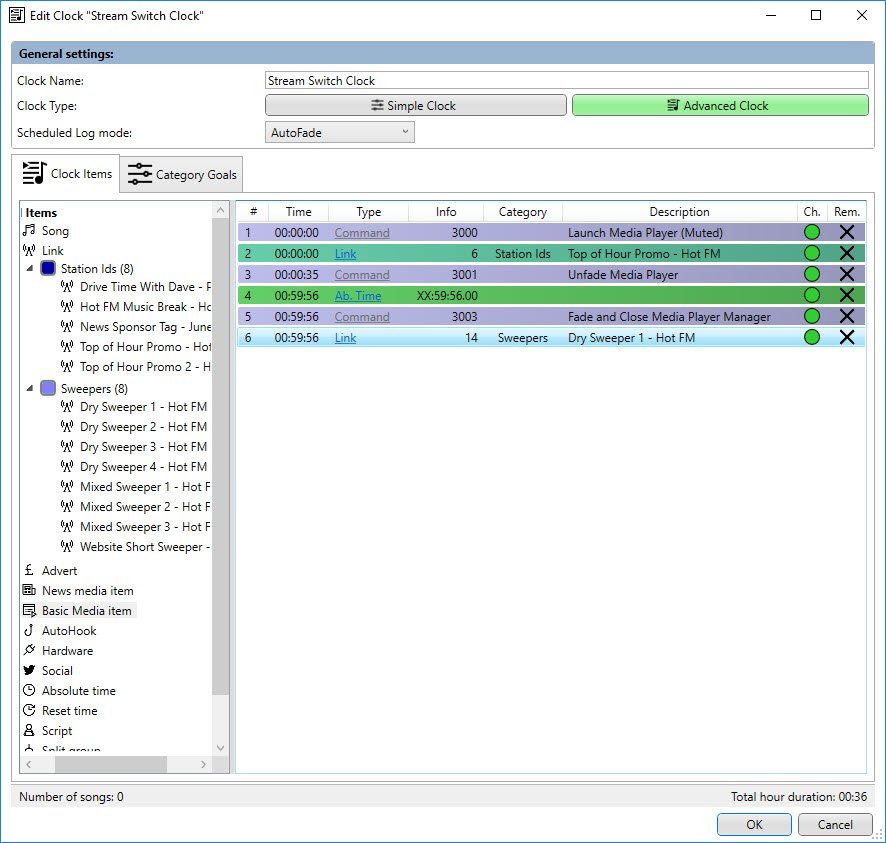The width and height of the screenshot is (886, 843).
Task: Collapse the Station Ids tree group
Action: [30, 268]
